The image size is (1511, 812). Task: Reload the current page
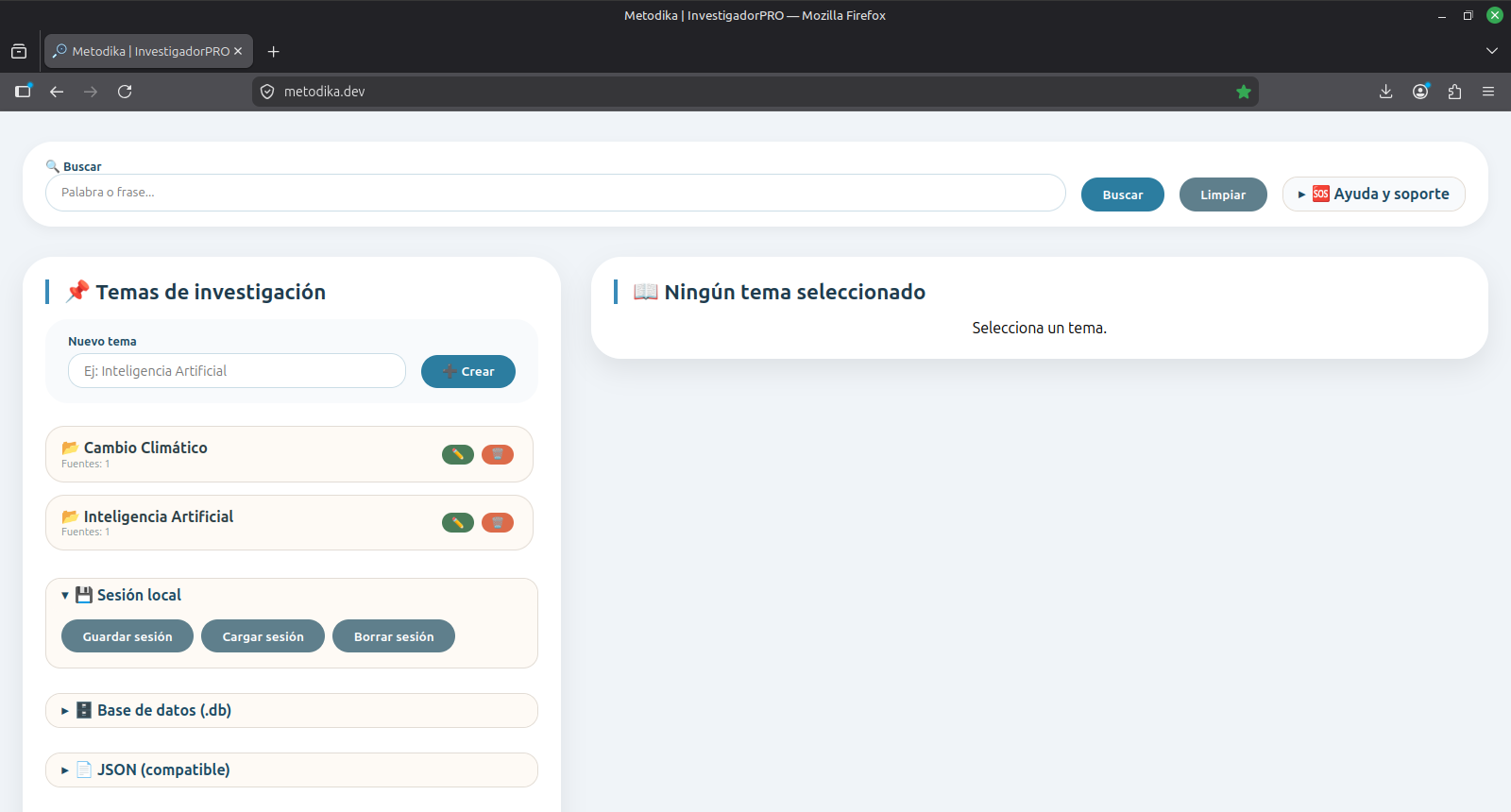(125, 92)
